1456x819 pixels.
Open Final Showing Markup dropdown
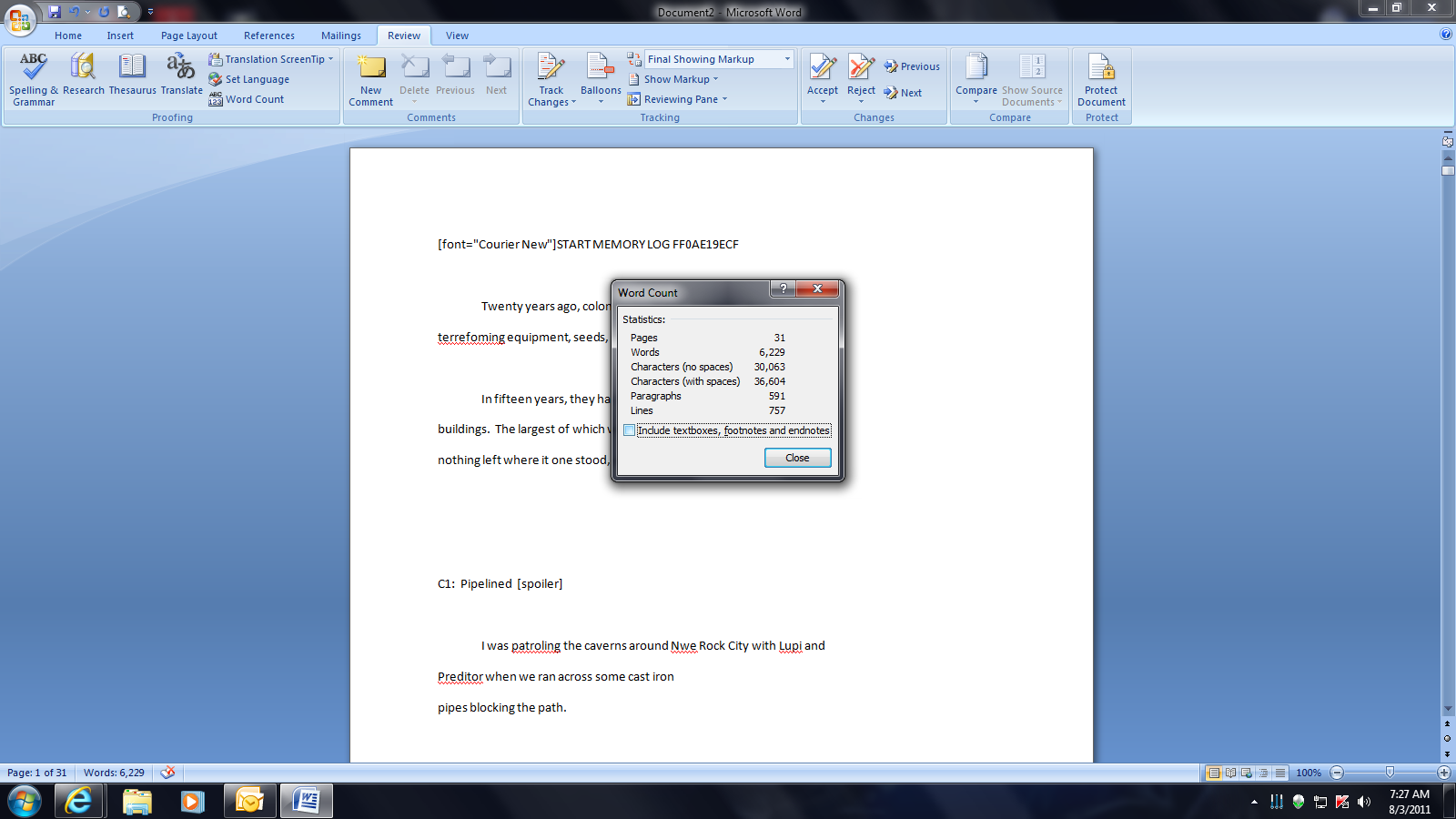tap(787, 59)
